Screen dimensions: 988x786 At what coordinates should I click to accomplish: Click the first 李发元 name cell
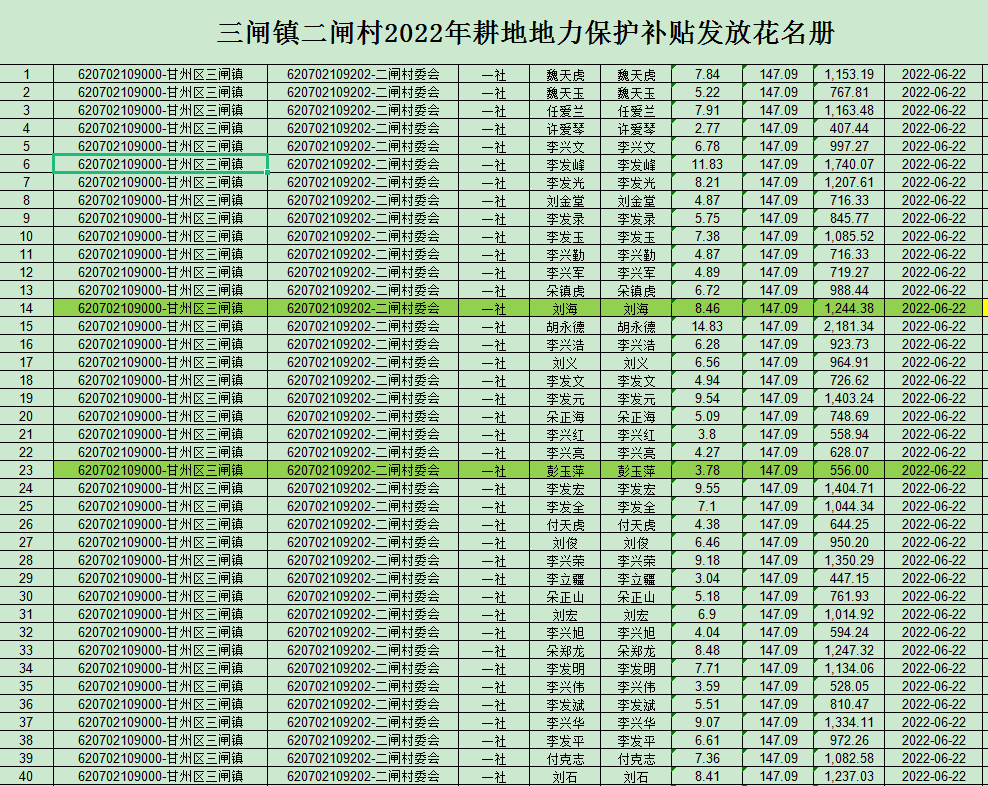[565, 398]
